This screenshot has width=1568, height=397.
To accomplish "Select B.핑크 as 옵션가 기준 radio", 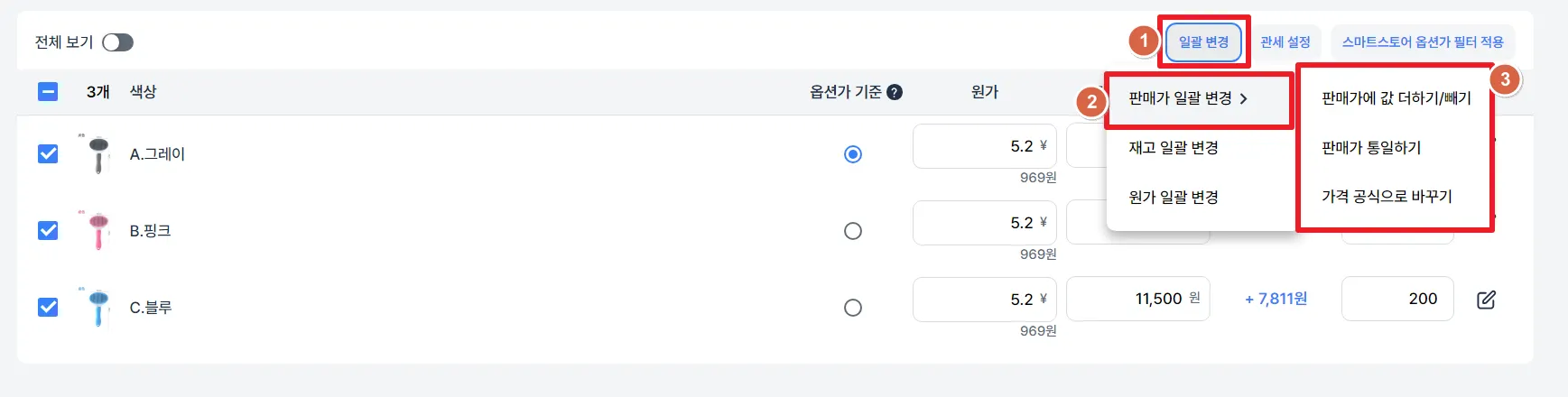I will pyautogui.click(x=852, y=231).
